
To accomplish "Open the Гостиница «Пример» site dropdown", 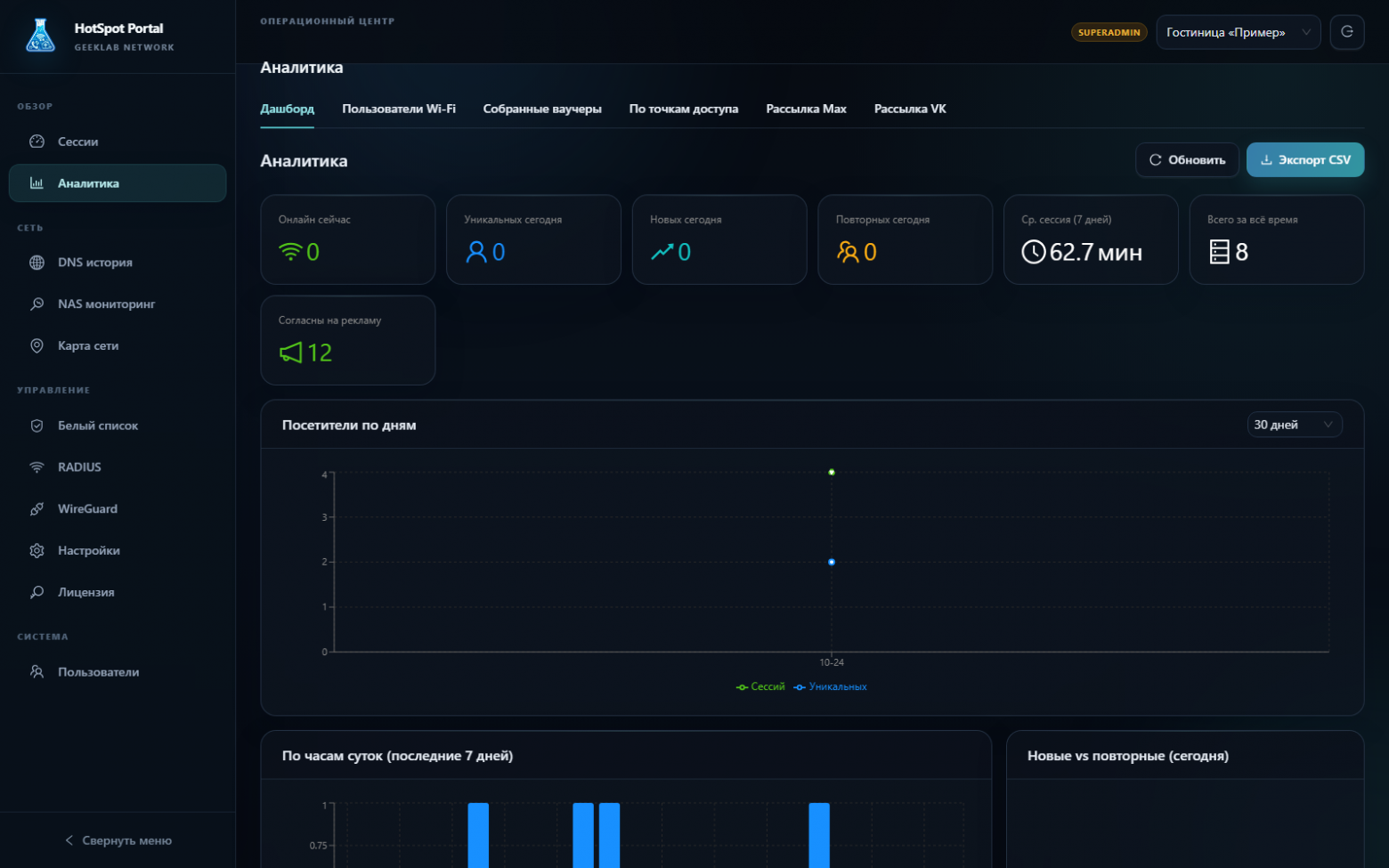I will click(1238, 32).
